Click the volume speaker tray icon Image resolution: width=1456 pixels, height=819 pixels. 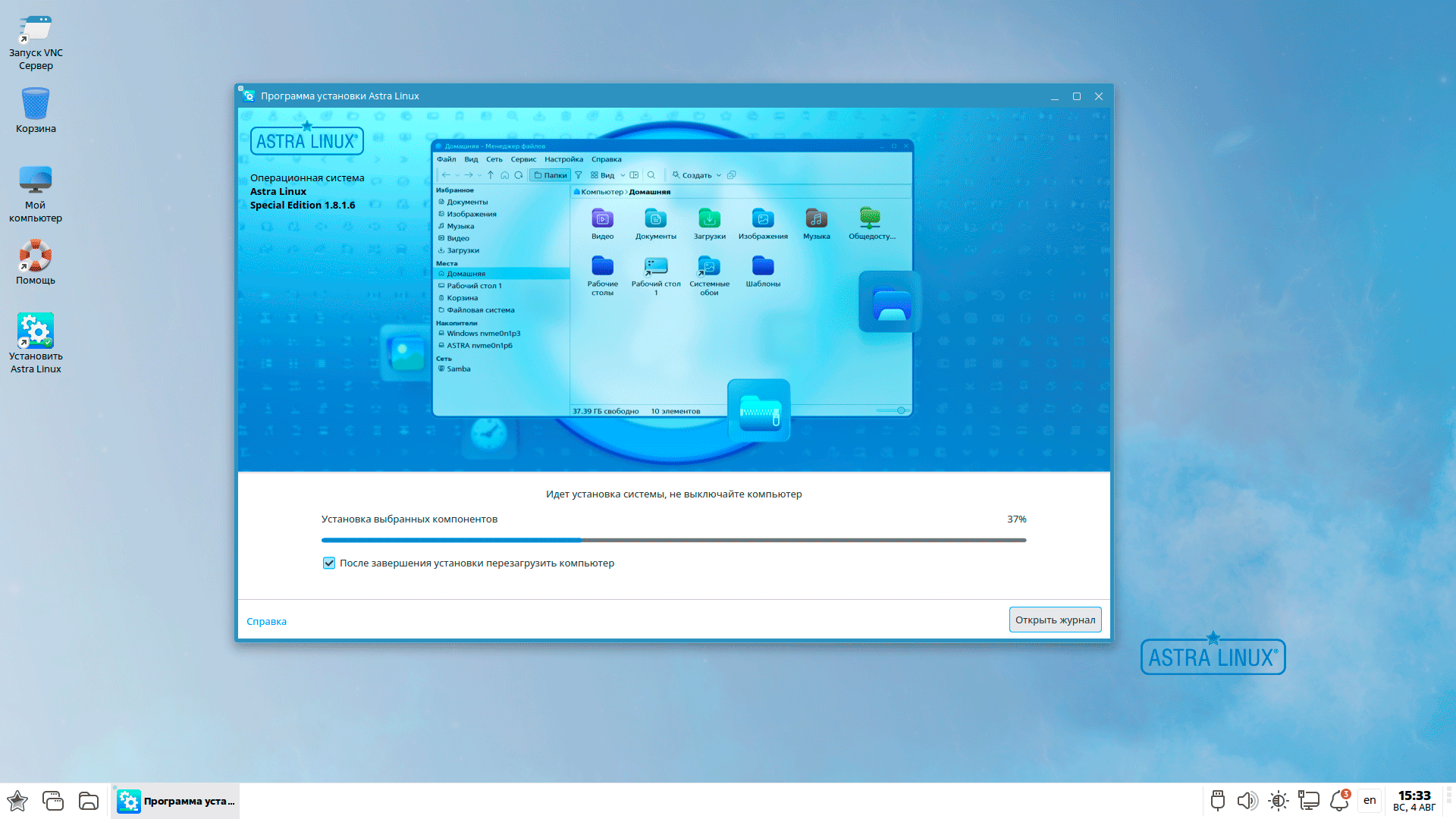pos(1247,801)
